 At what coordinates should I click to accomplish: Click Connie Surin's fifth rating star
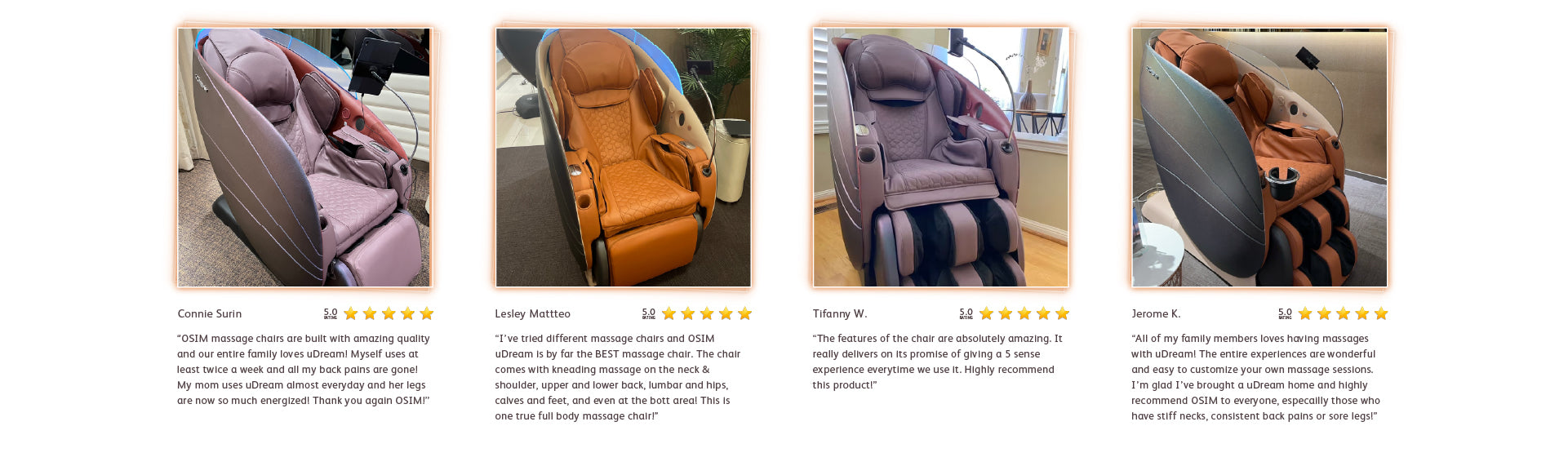426,313
